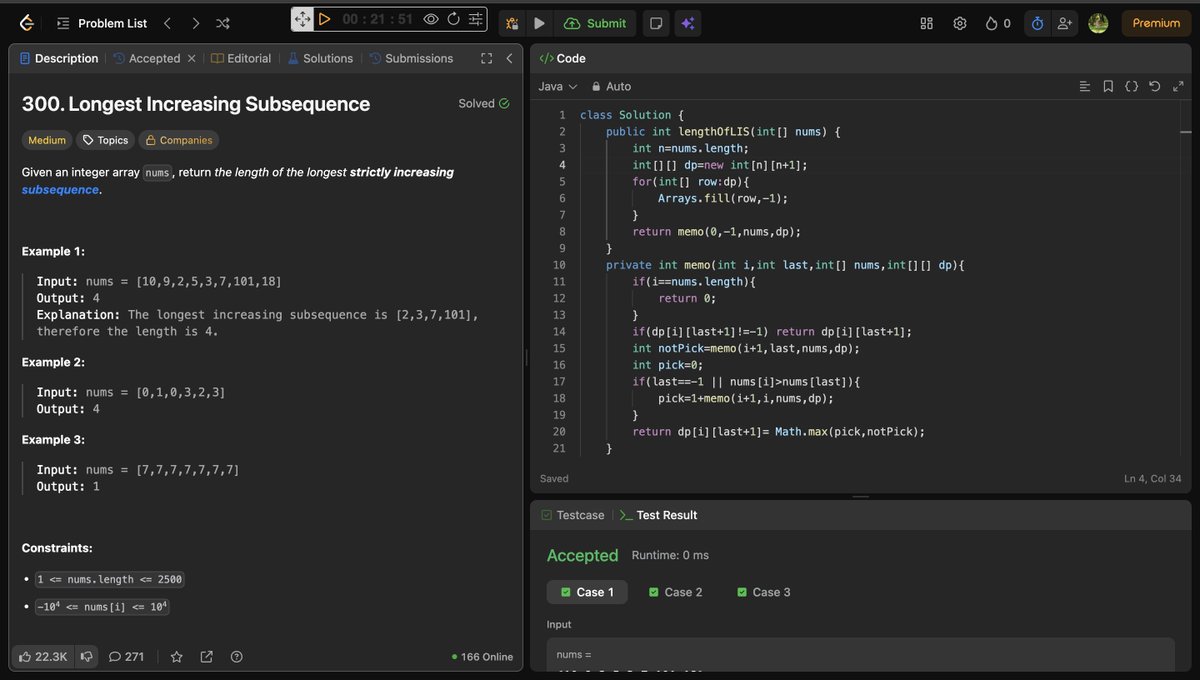Click the move handle on timer widget
The width and height of the screenshot is (1200, 680).
(303, 19)
